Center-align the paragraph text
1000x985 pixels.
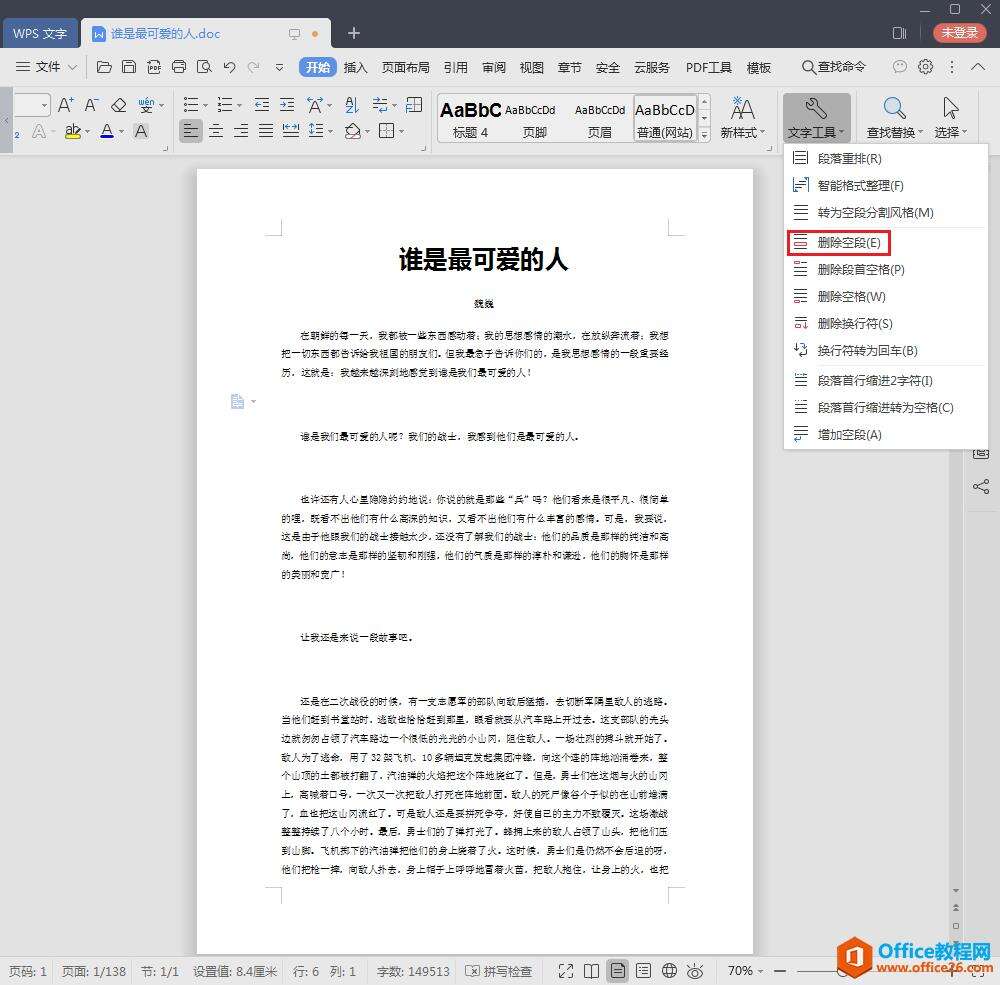click(x=216, y=131)
